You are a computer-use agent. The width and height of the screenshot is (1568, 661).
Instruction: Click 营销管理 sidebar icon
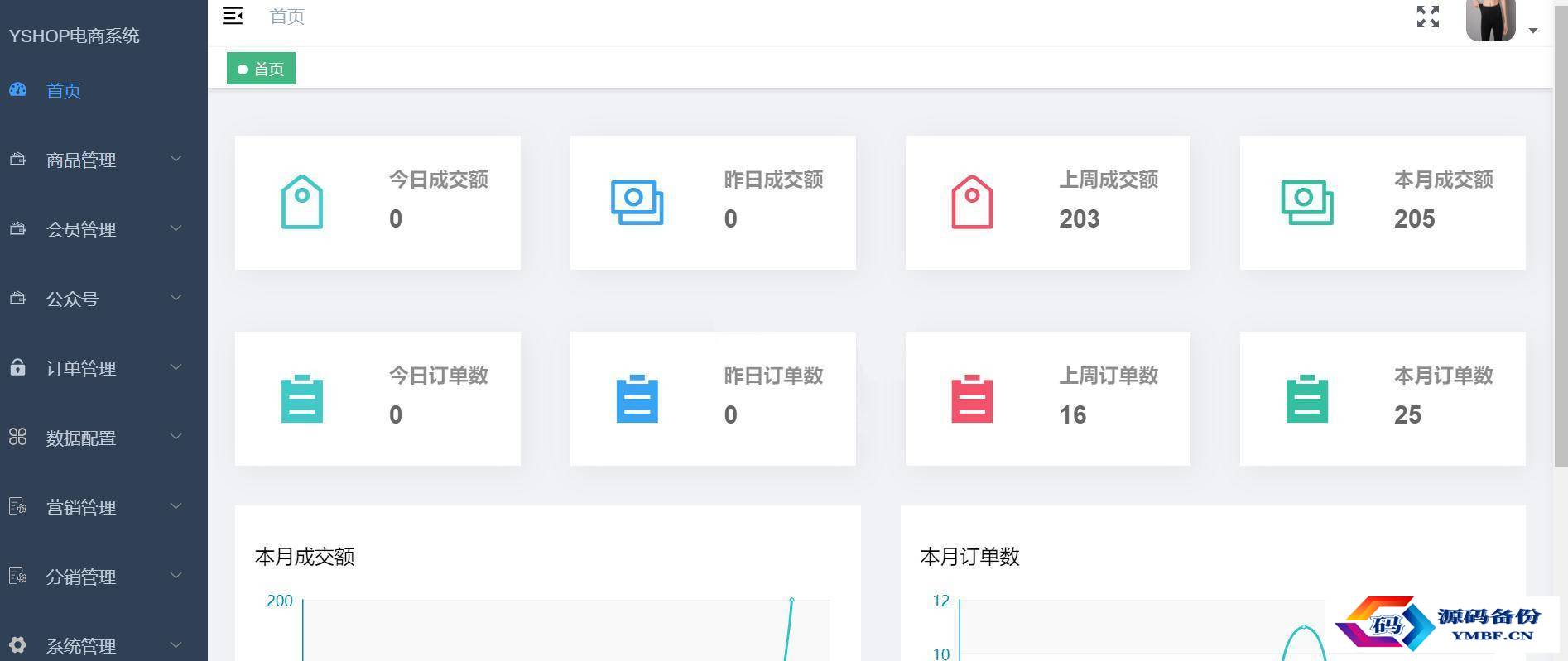[17, 506]
